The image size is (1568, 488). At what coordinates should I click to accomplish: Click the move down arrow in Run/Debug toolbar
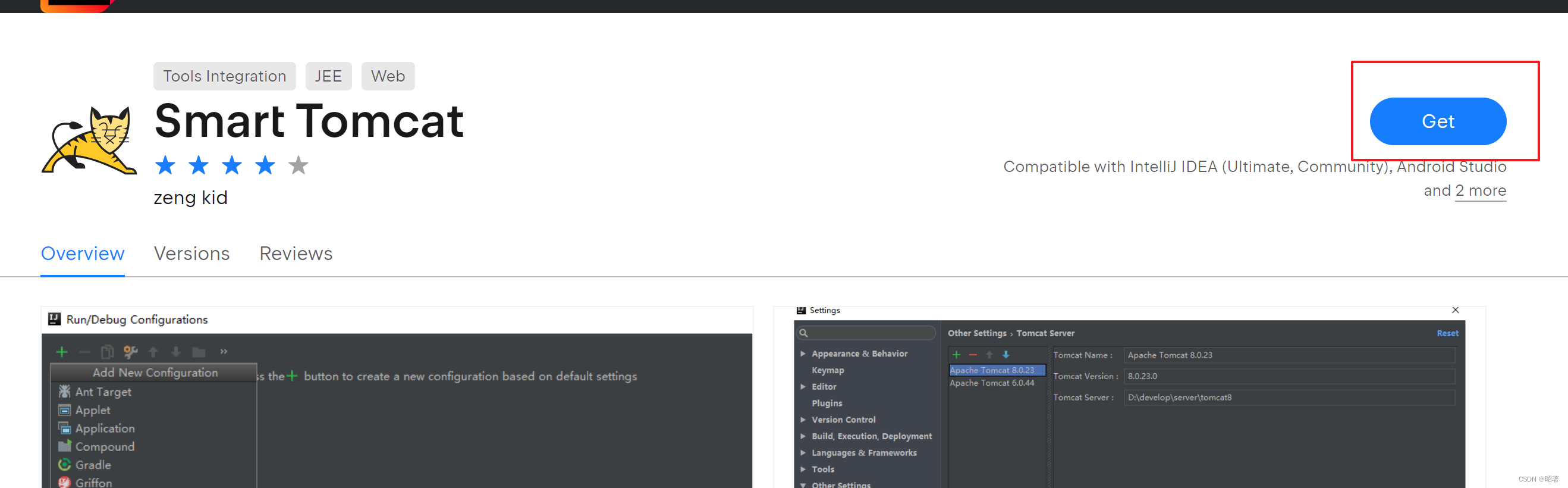[176, 352]
